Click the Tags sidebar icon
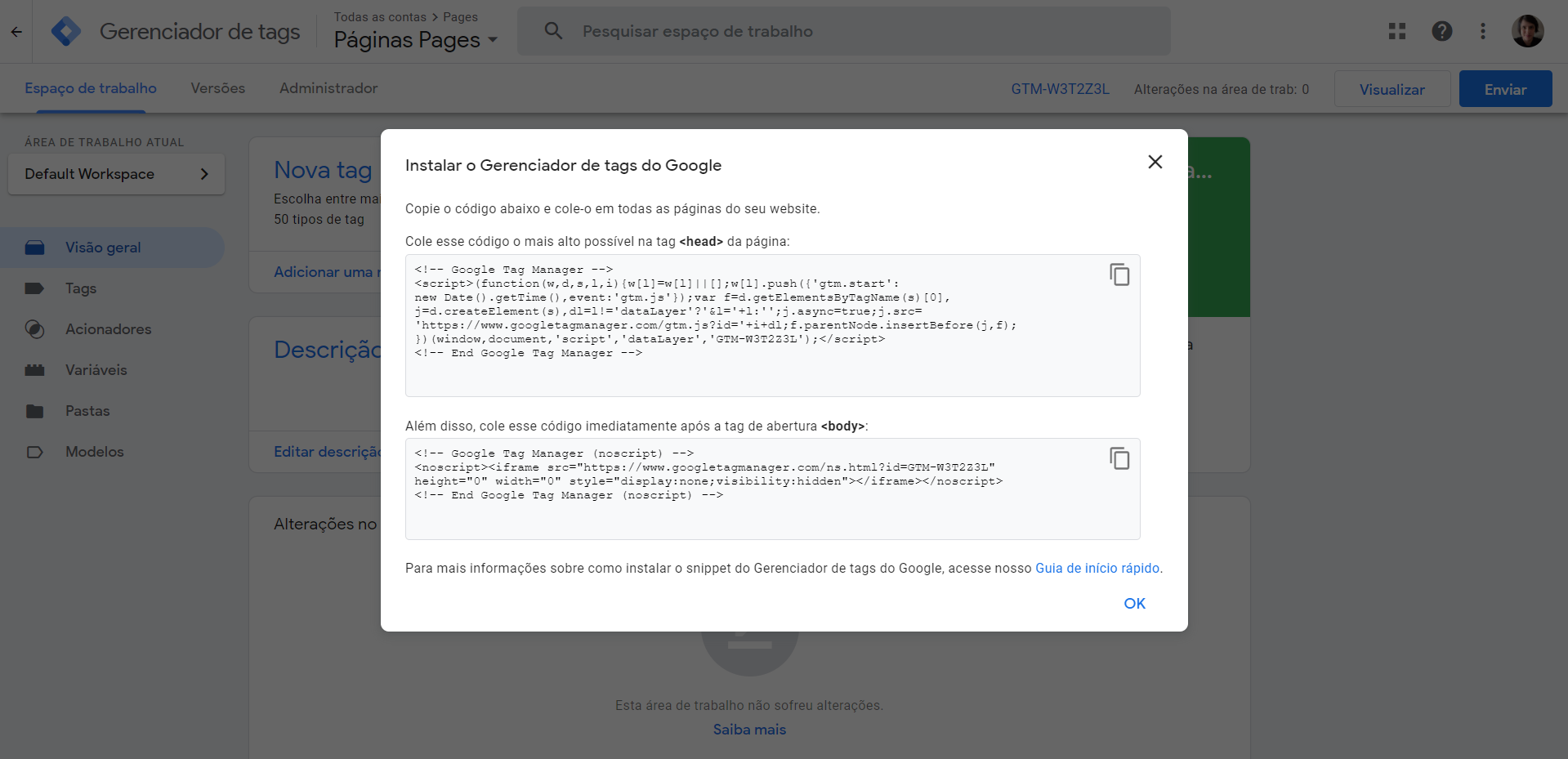 click(x=34, y=288)
